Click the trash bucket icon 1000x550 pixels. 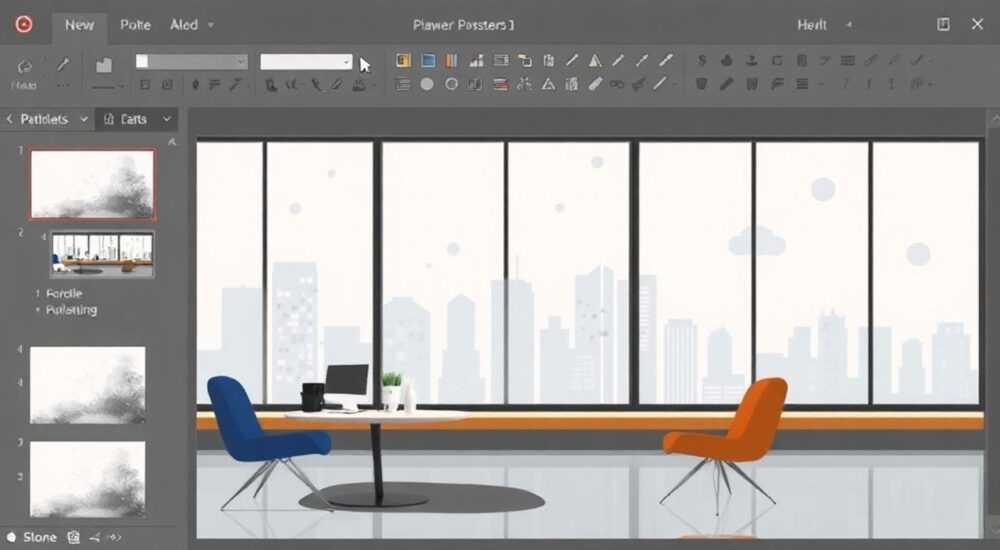pos(702,84)
